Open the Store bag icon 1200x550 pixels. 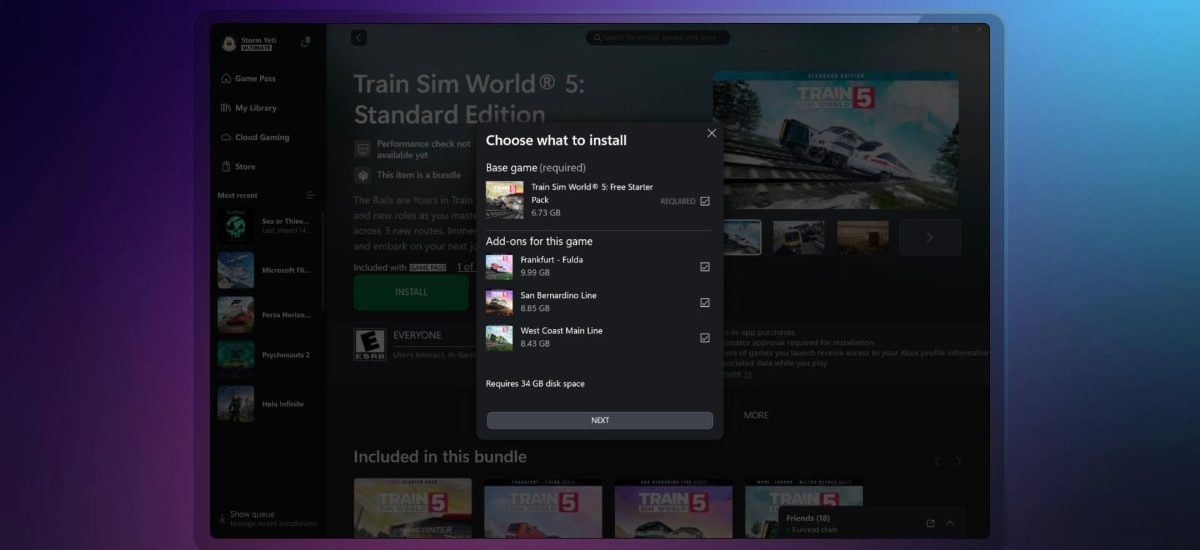pos(226,167)
